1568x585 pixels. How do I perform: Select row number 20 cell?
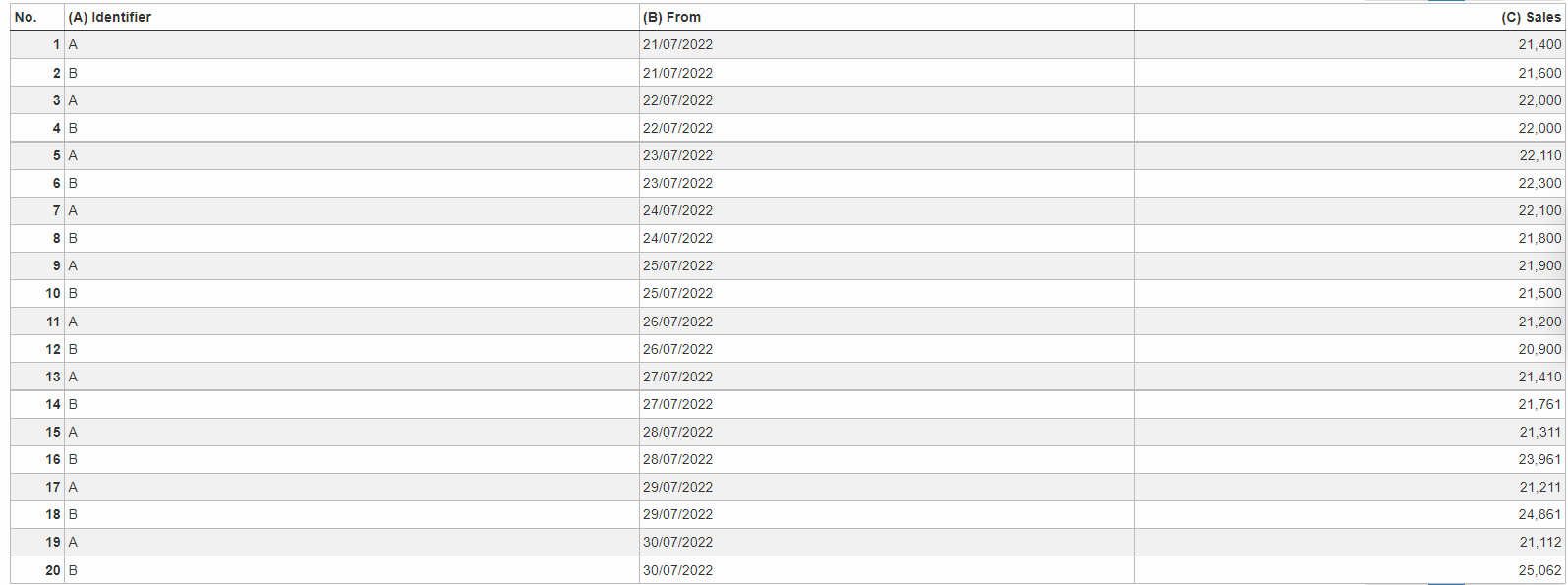[x=37, y=570]
